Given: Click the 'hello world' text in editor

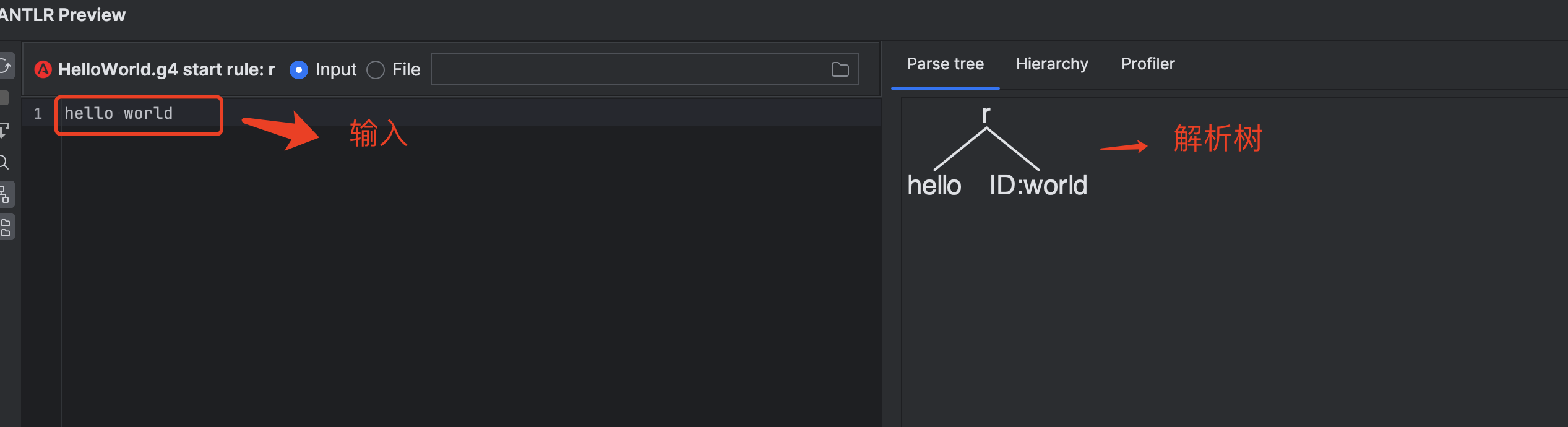Looking at the screenshot, I should (118, 113).
